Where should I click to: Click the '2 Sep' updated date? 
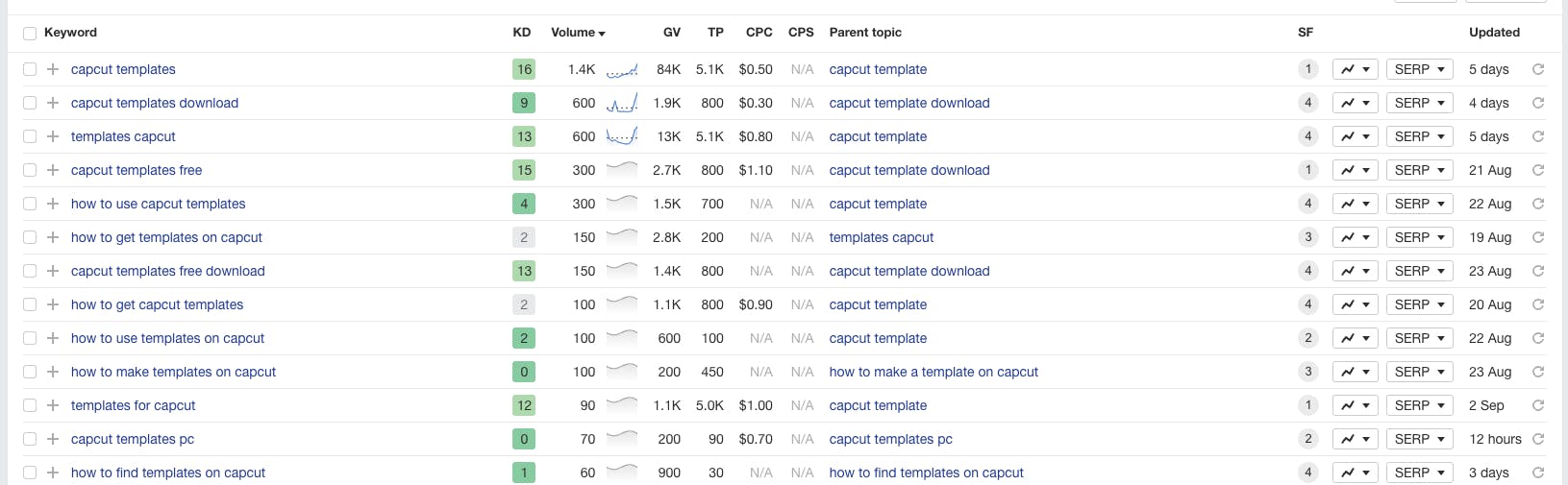(x=1486, y=405)
